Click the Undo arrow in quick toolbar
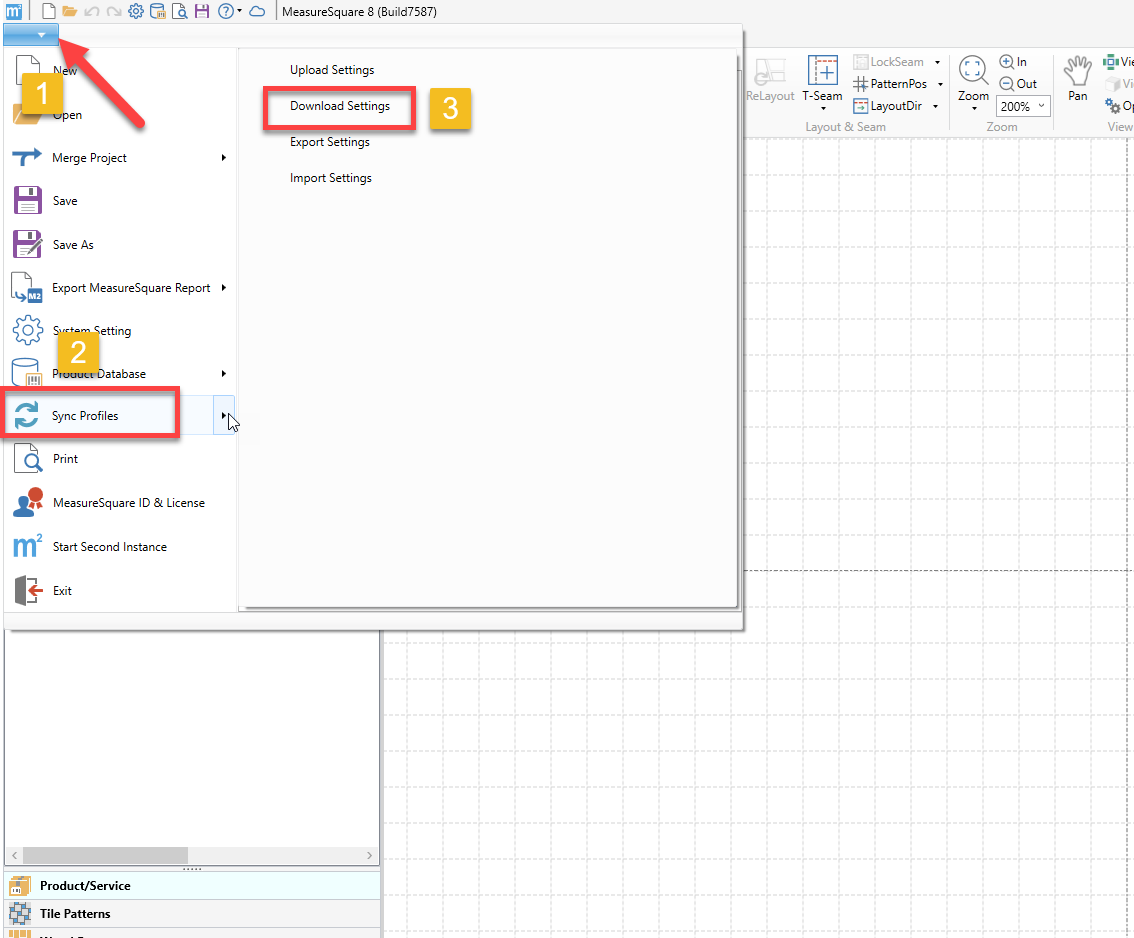Image resolution: width=1134 pixels, height=938 pixels. tap(91, 12)
